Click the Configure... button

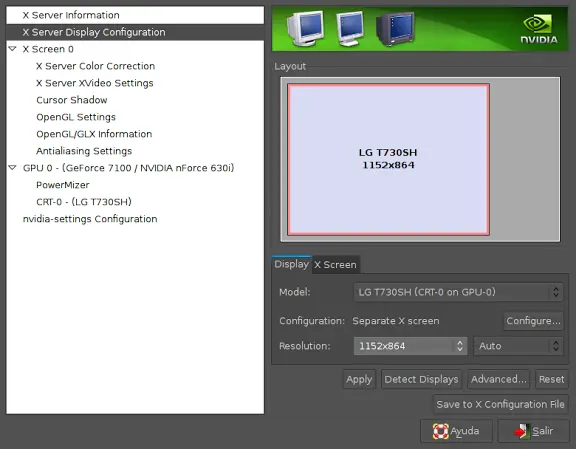pyautogui.click(x=533, y=321)
